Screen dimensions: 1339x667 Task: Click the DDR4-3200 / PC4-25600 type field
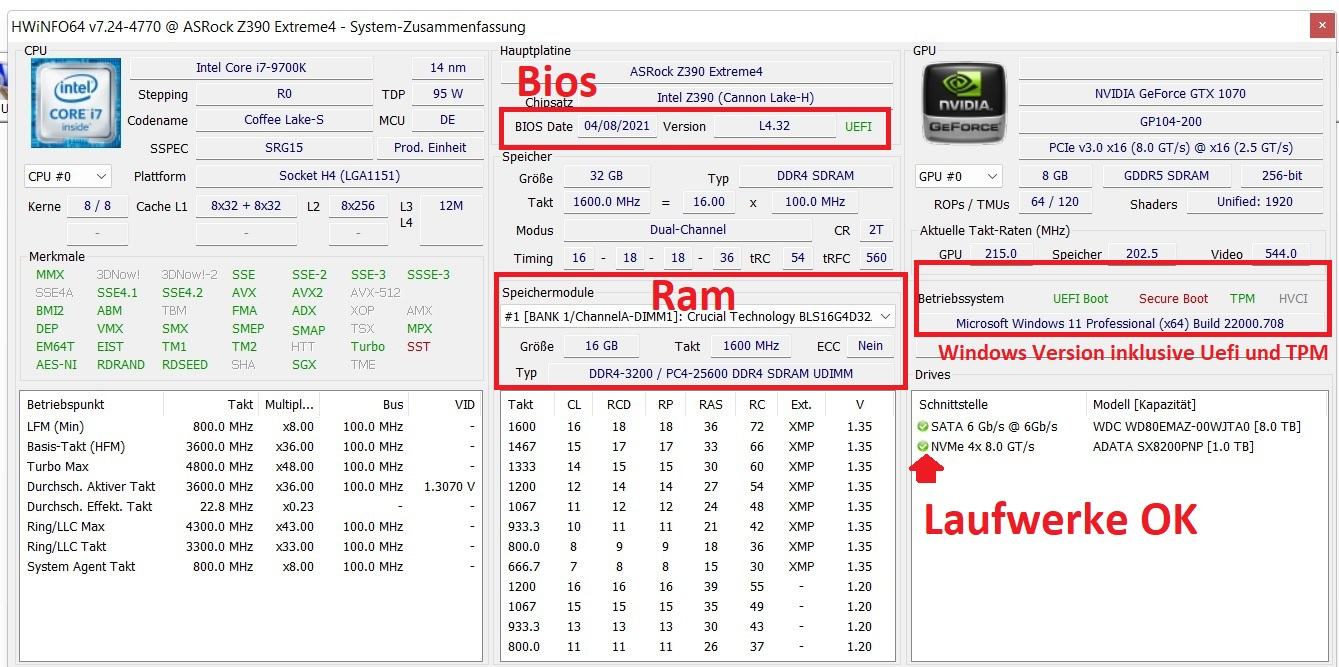[x=720, y=373]
